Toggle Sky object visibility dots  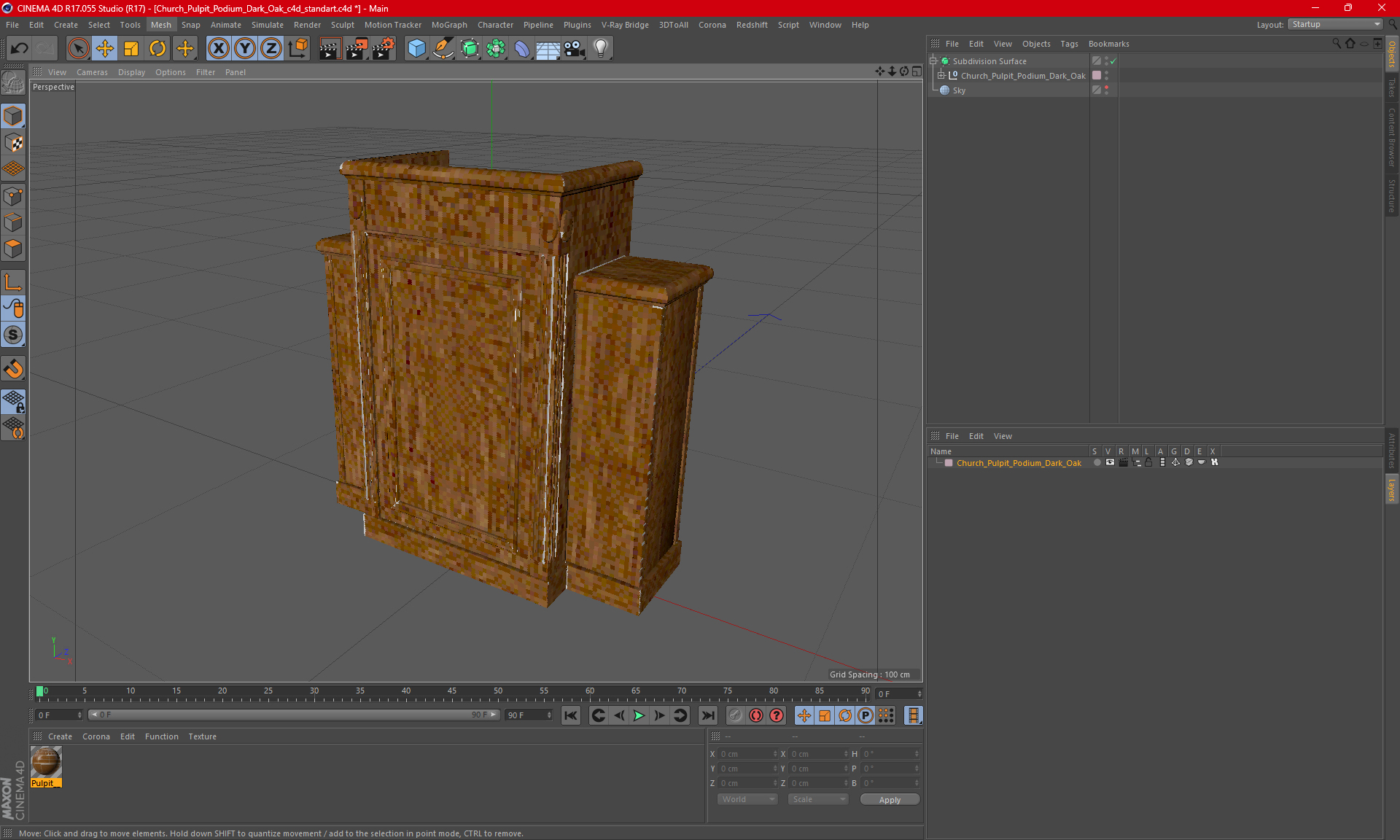click(1106, 90)
